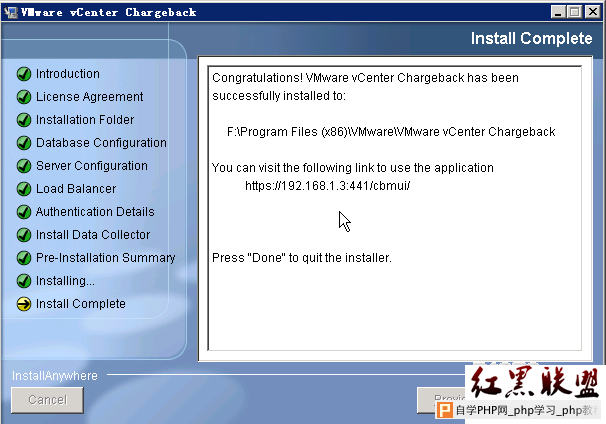606x424 pixels.
Task: Click the check icon beside Database Configuration
Action: pyautogui.click(x=24, y=143)
